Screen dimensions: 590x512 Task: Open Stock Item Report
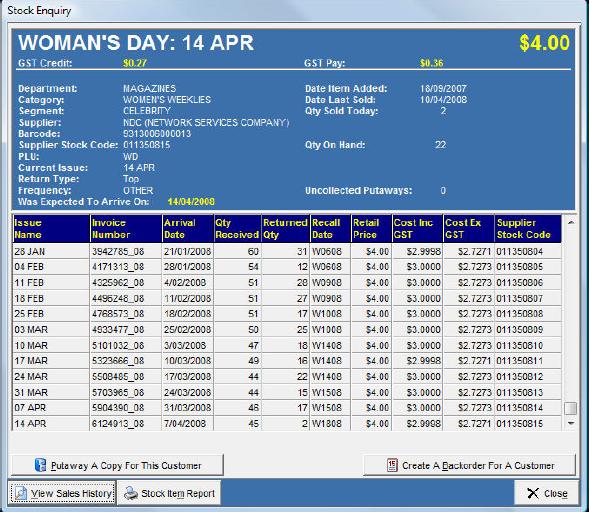point(169,493)
